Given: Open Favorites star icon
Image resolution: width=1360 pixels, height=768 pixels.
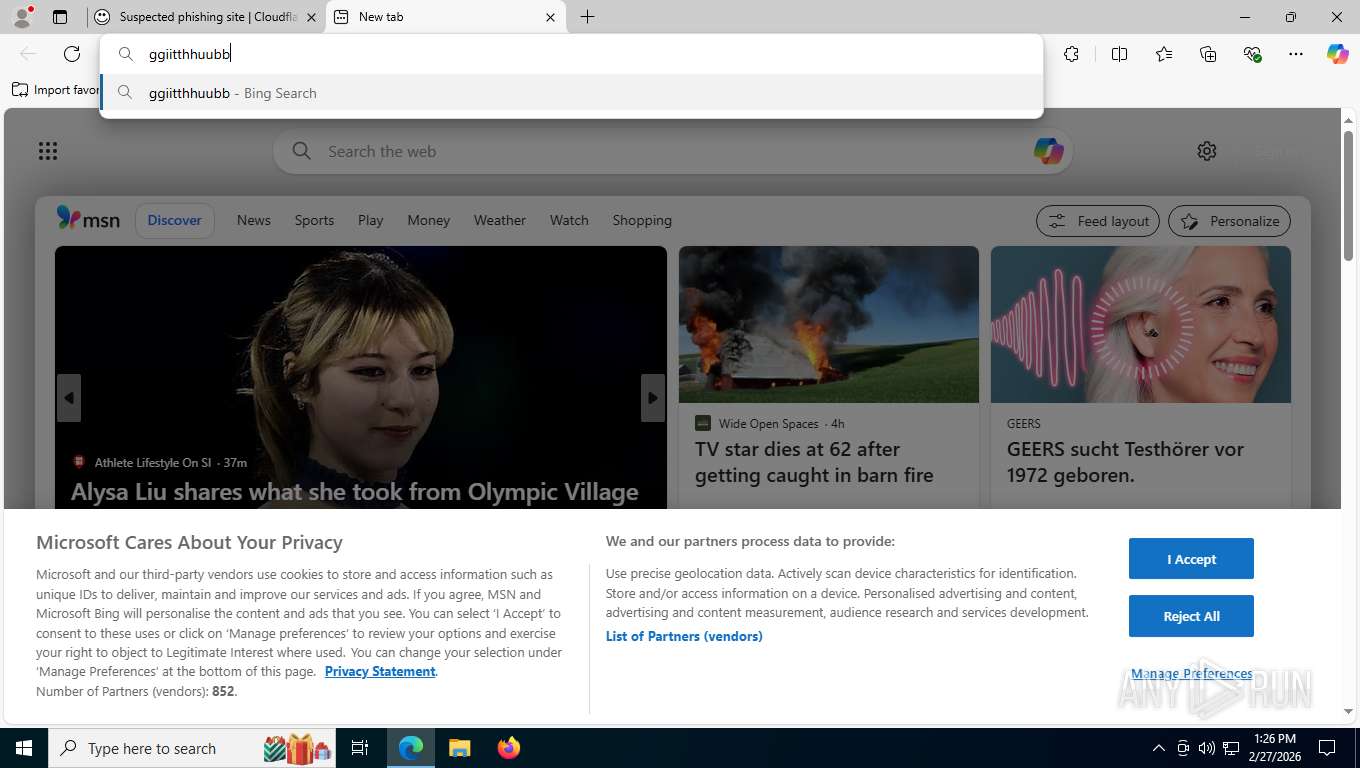Looking at the screenshot, I should tap(1164, 54).
